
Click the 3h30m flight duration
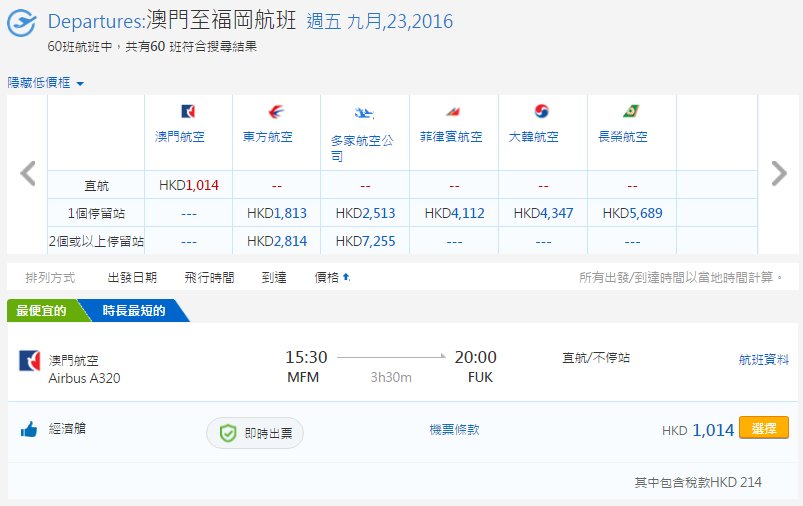tap(391, 377)
